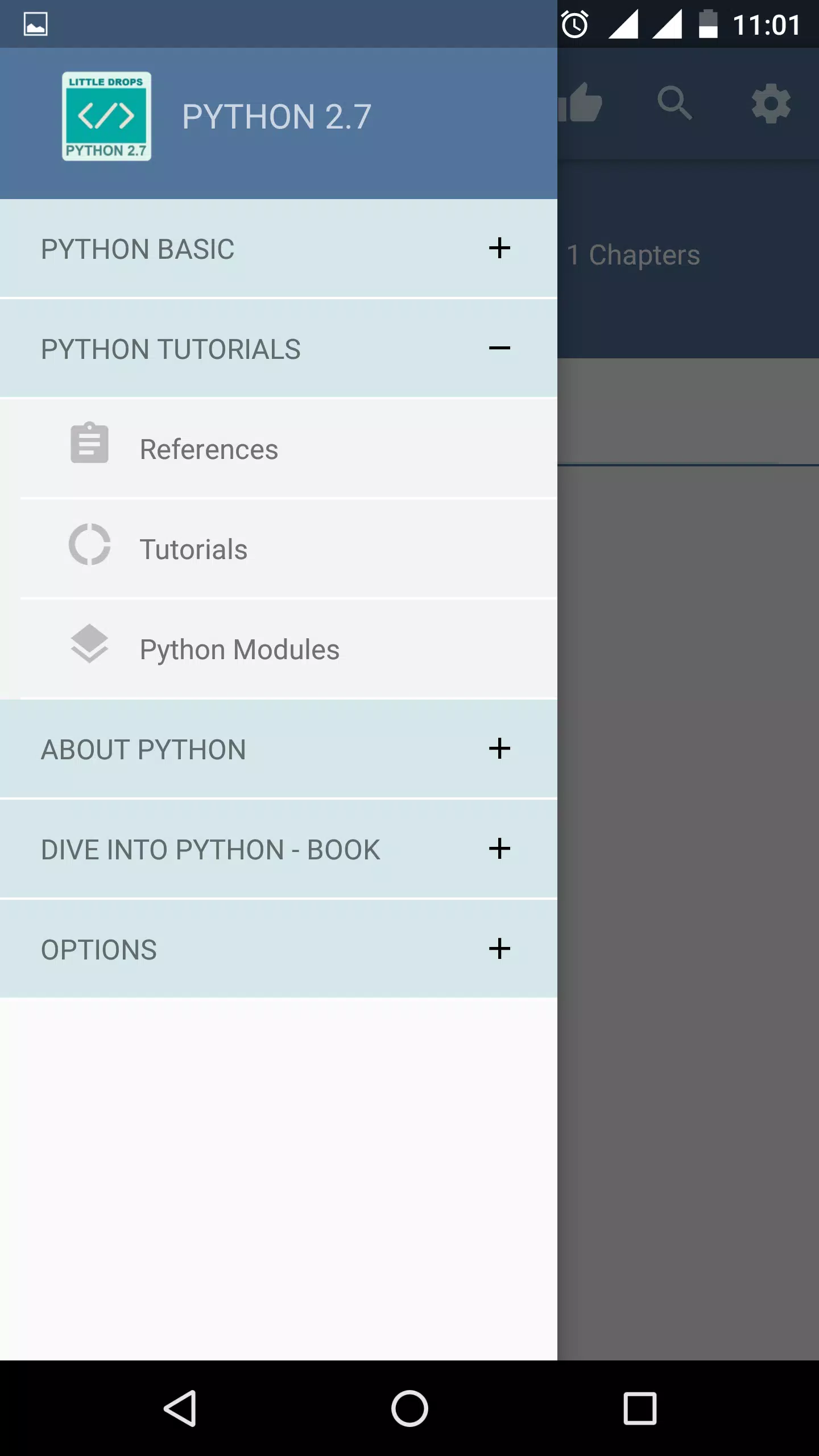The width and height of the screenshot is (819, 1456).
Task: Click the Tutorials circular ring icon
Action: [x=89, y=544]
